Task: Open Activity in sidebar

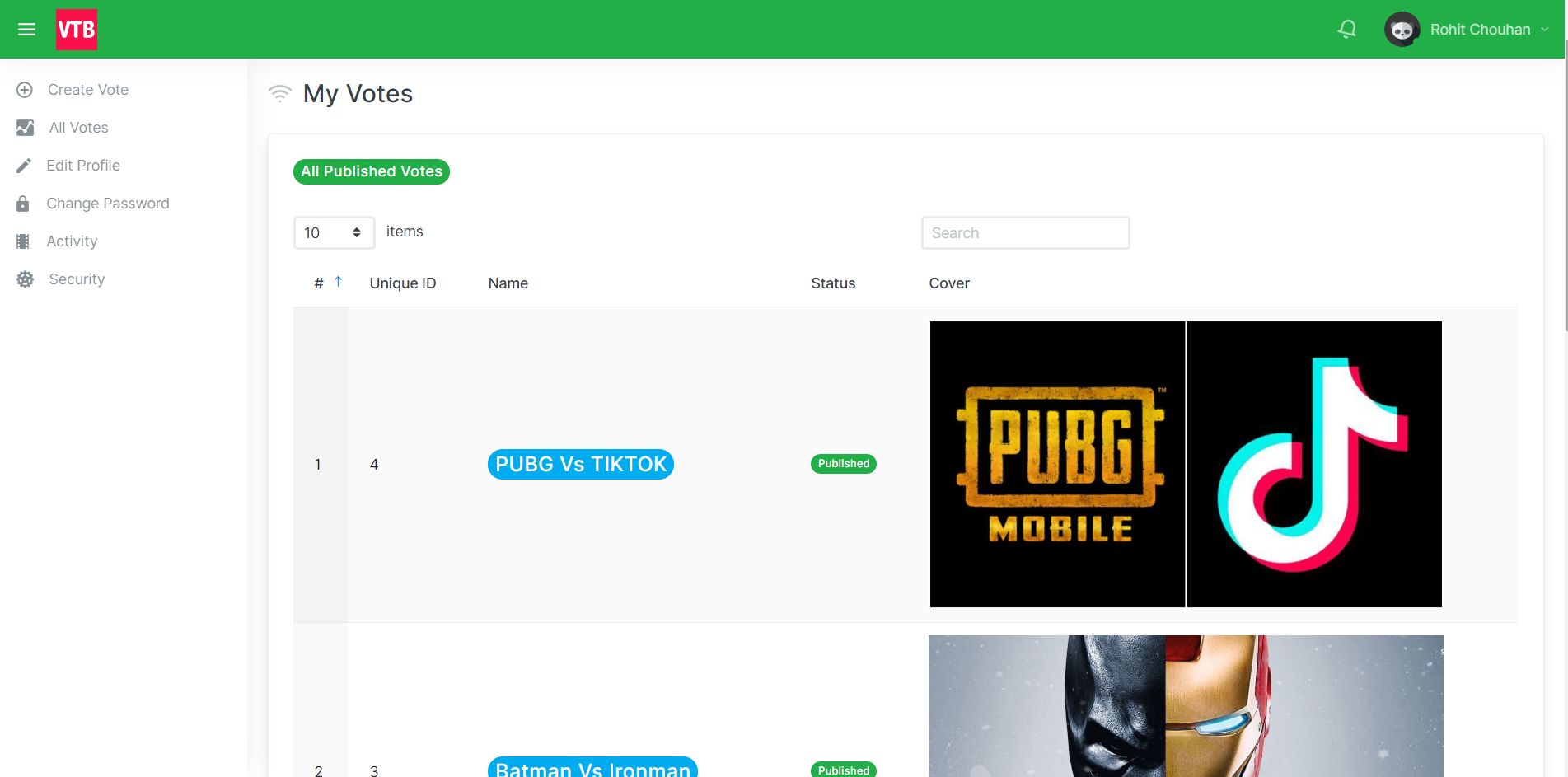Action: [x=72, y=241]
